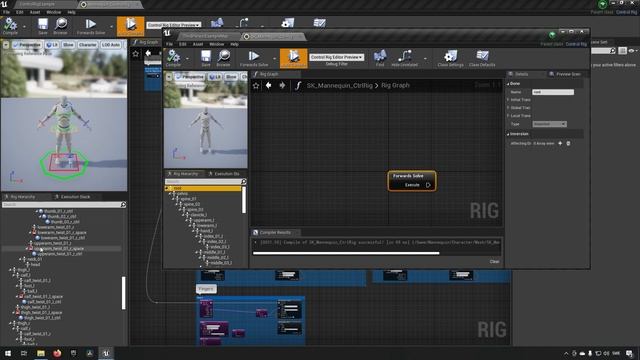Click the Fingers comment label in the back graph
Screen dimensions: 640x360
coord(206,289)
